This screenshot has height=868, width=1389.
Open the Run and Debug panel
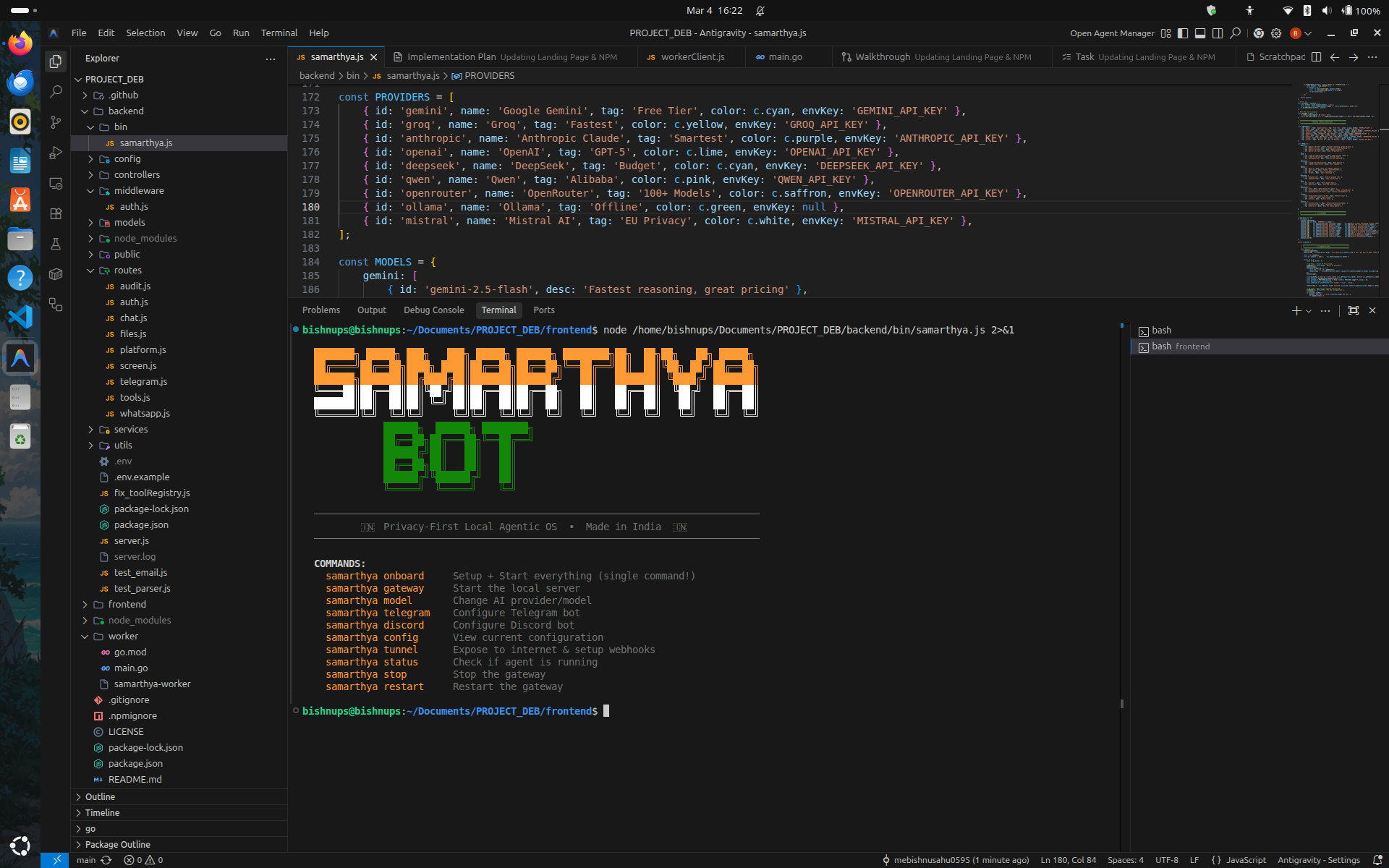[x=56, y=153]
